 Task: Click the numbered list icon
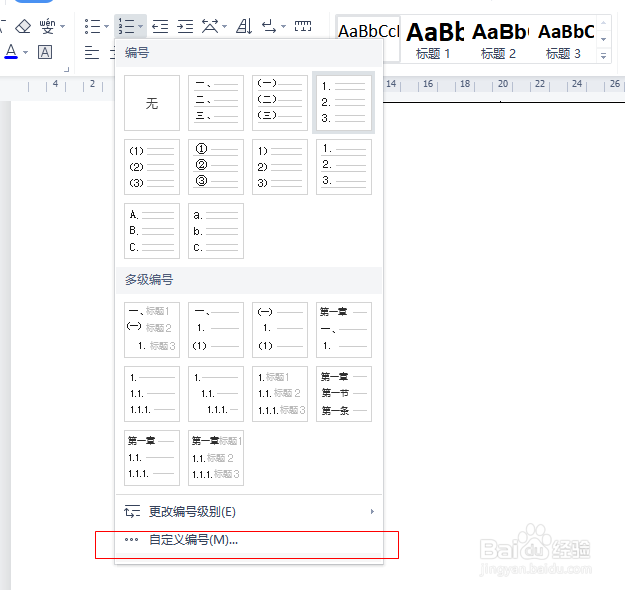point(126,27)
